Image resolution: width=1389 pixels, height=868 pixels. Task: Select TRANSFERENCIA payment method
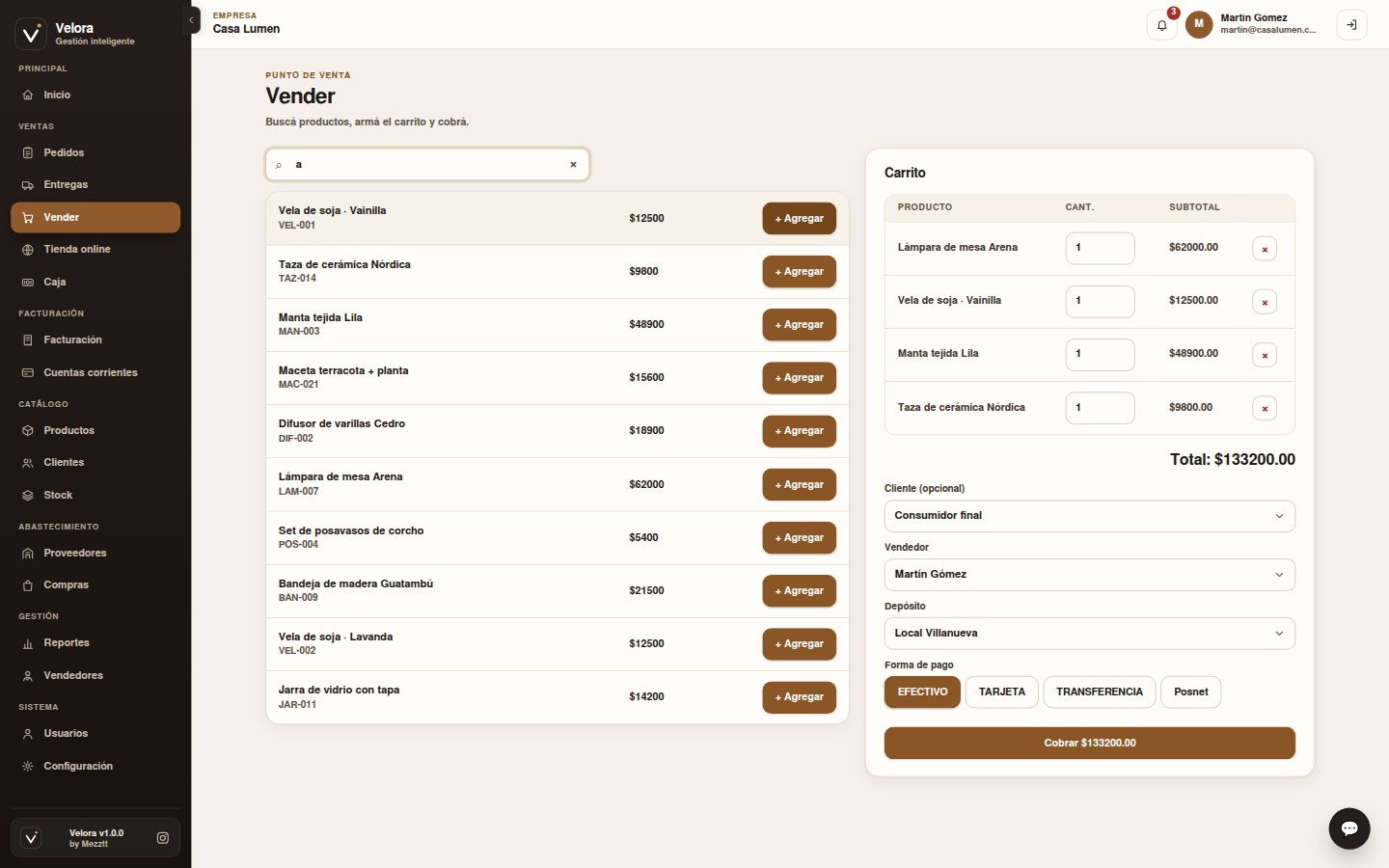(x=1099, y=692)
